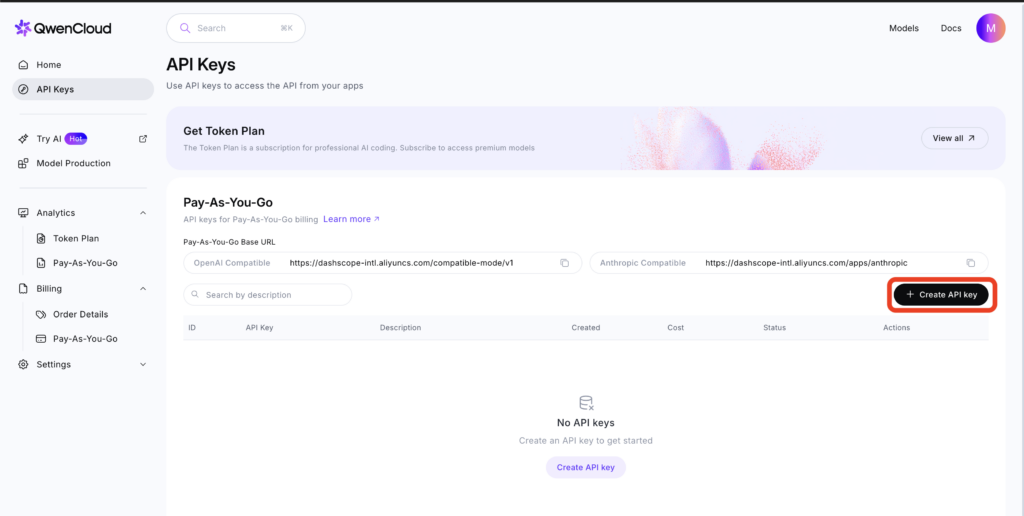
Task: Click the Analytics section label
Action: click(x=56, y=213)
